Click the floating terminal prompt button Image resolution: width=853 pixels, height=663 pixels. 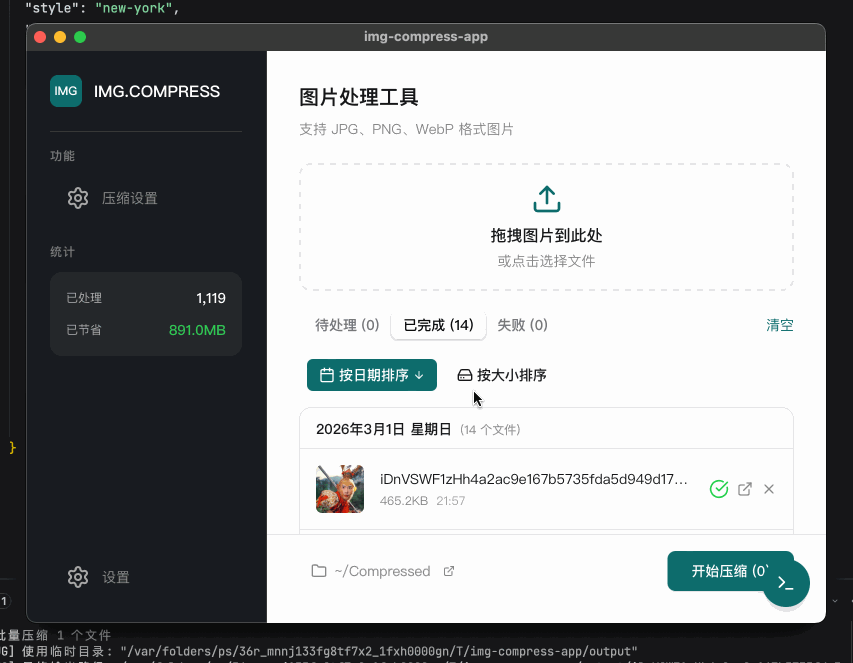coord(786,584)
